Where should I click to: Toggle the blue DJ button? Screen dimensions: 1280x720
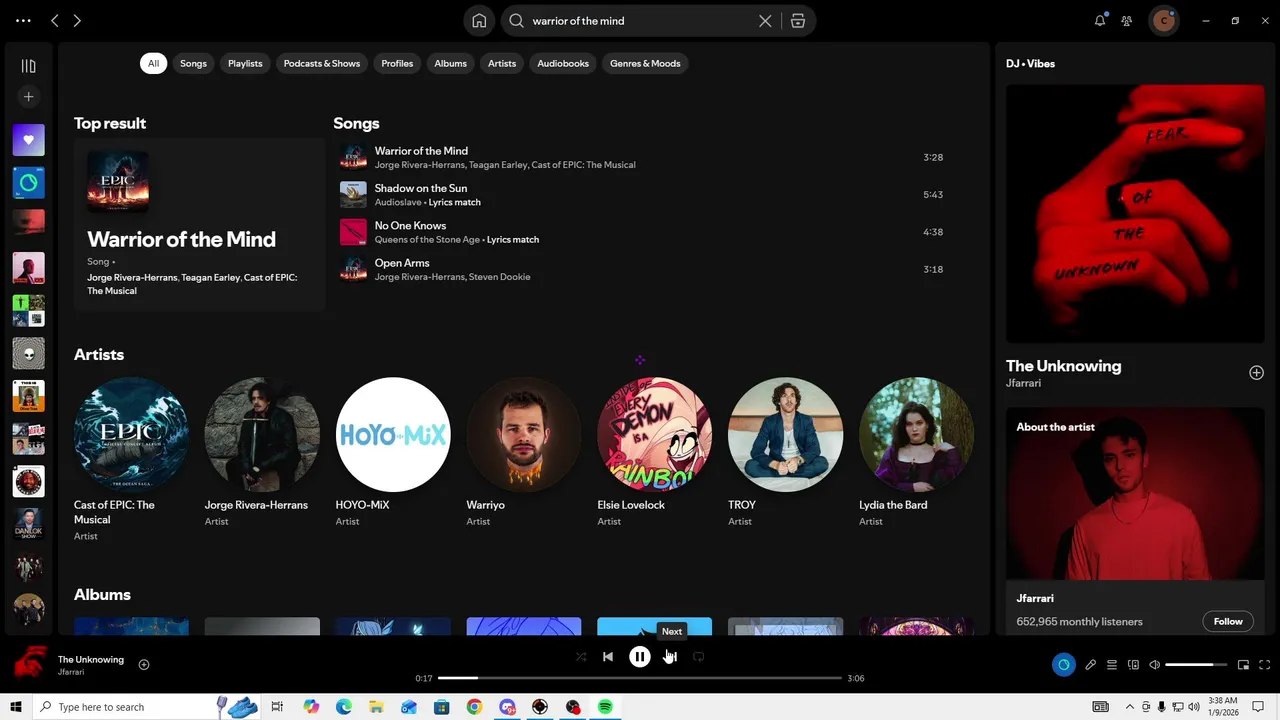[x=1063, y=665]
